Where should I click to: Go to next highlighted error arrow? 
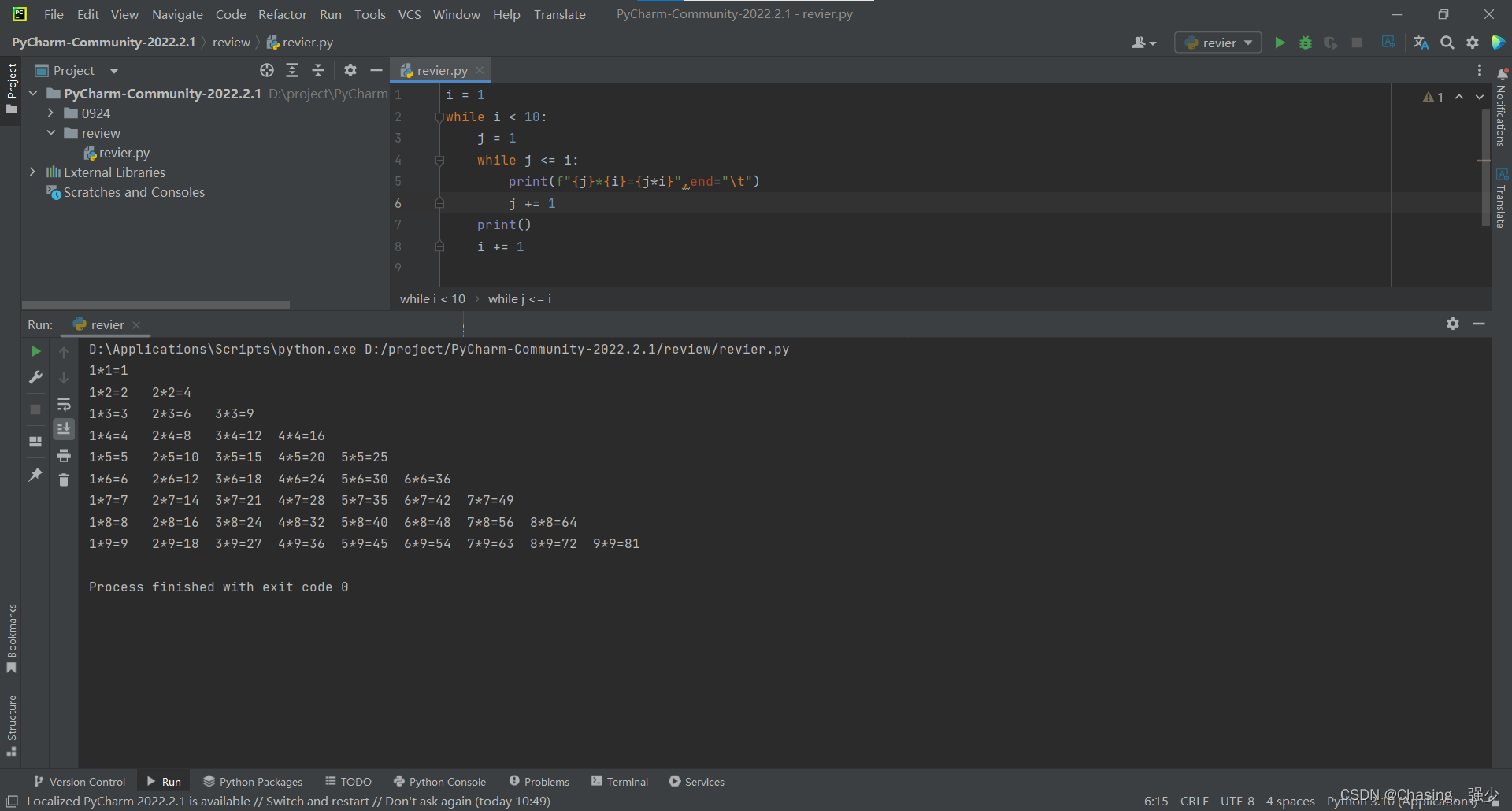(x=1480, y=97)
